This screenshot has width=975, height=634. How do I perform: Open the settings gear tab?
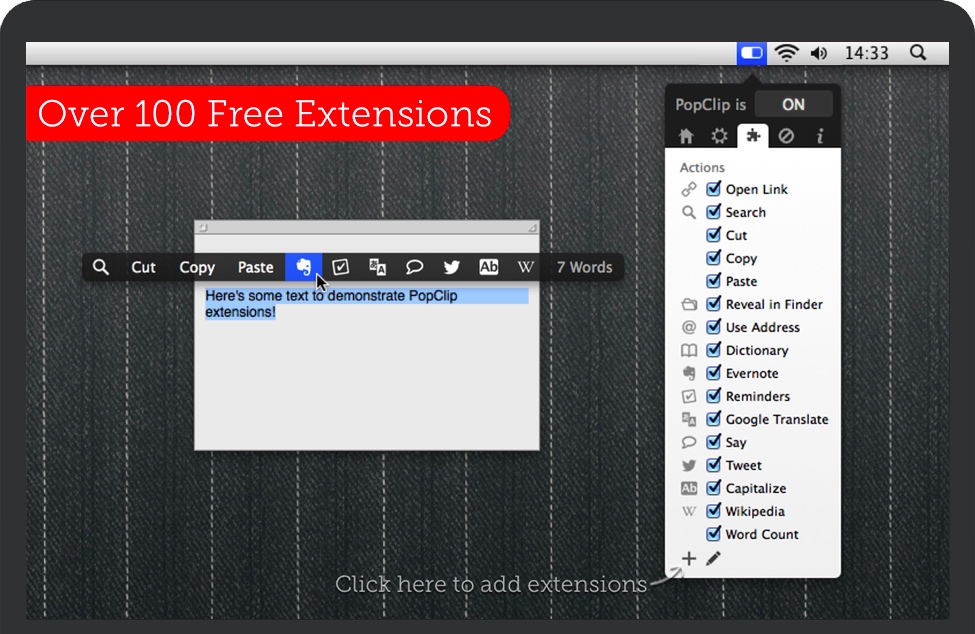point(719,136)
